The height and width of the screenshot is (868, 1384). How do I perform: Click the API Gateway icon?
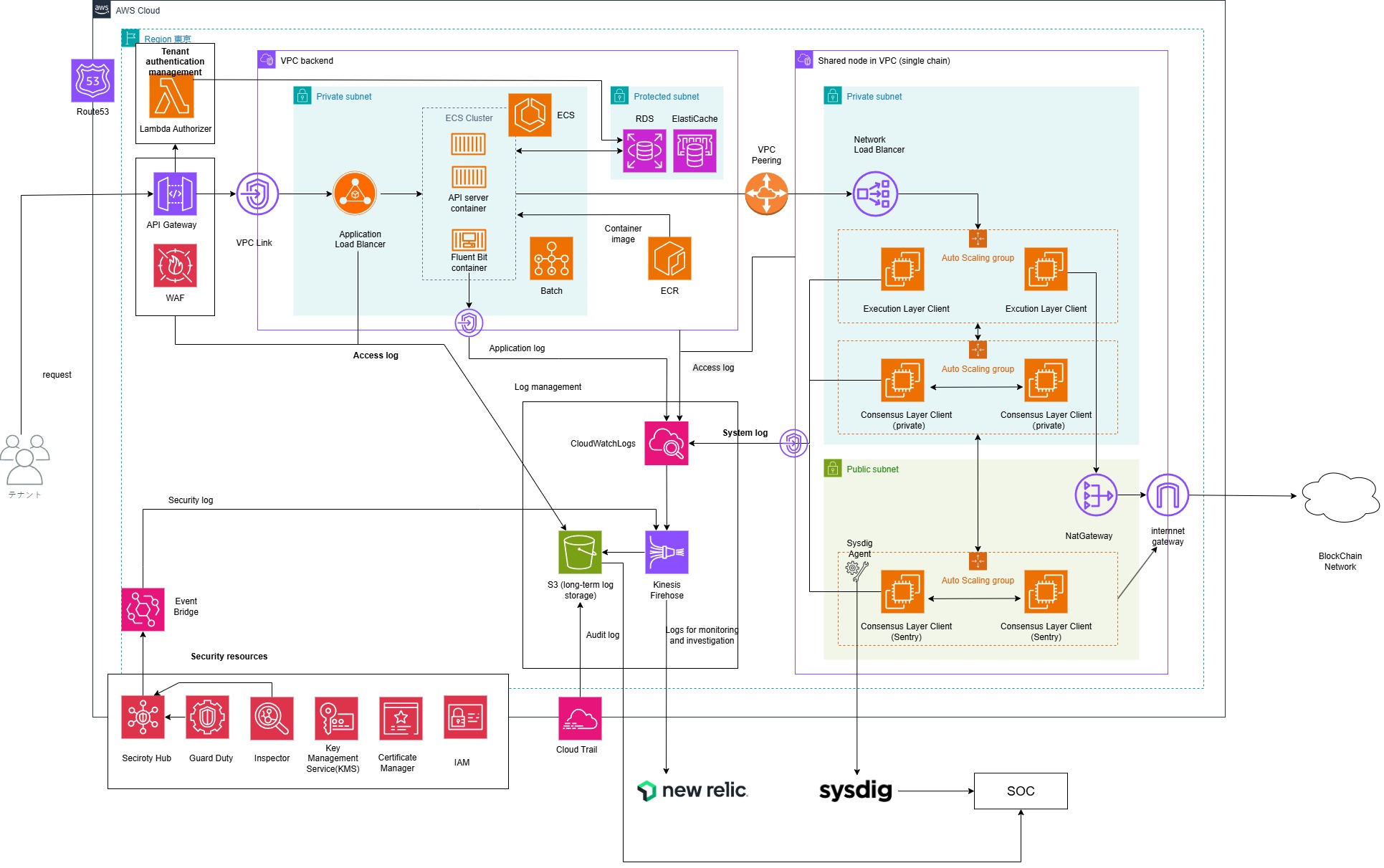175,194
